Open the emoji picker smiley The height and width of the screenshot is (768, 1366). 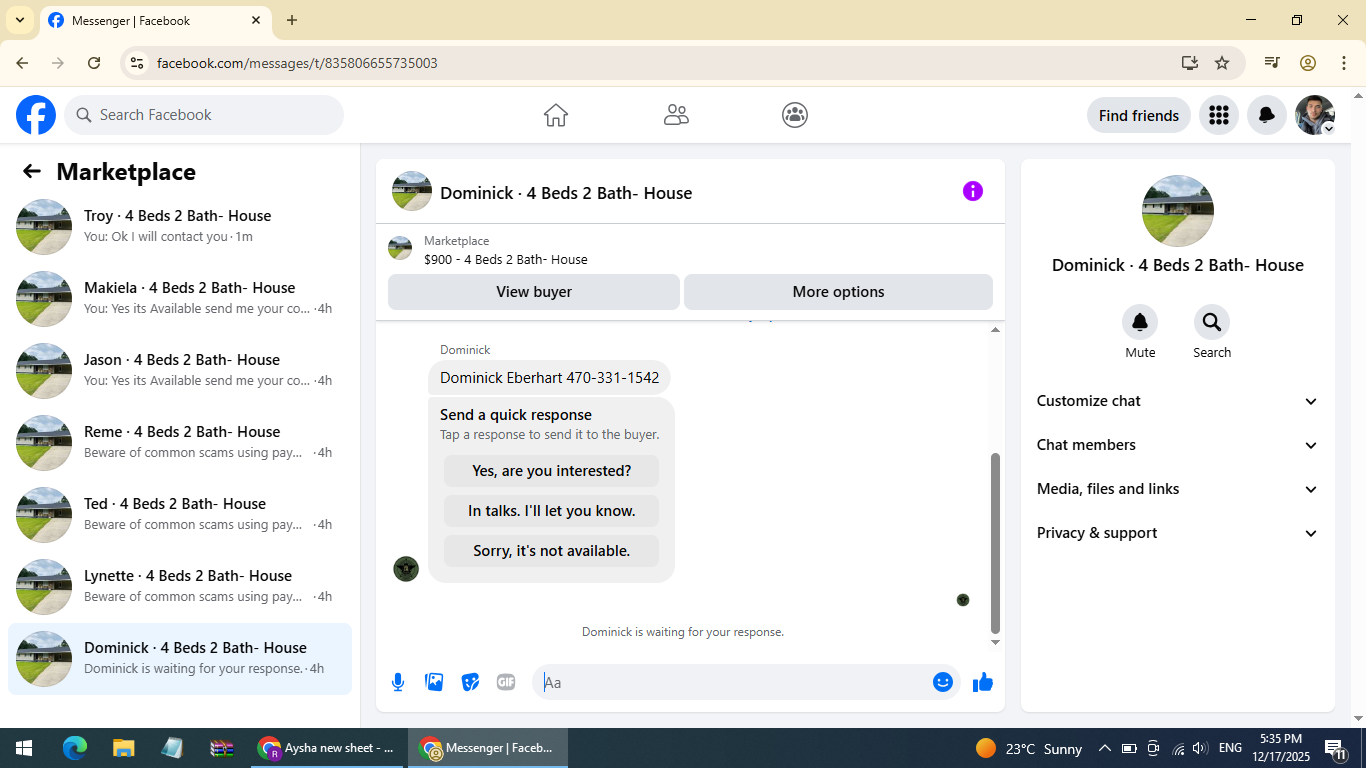pos(942,682)
